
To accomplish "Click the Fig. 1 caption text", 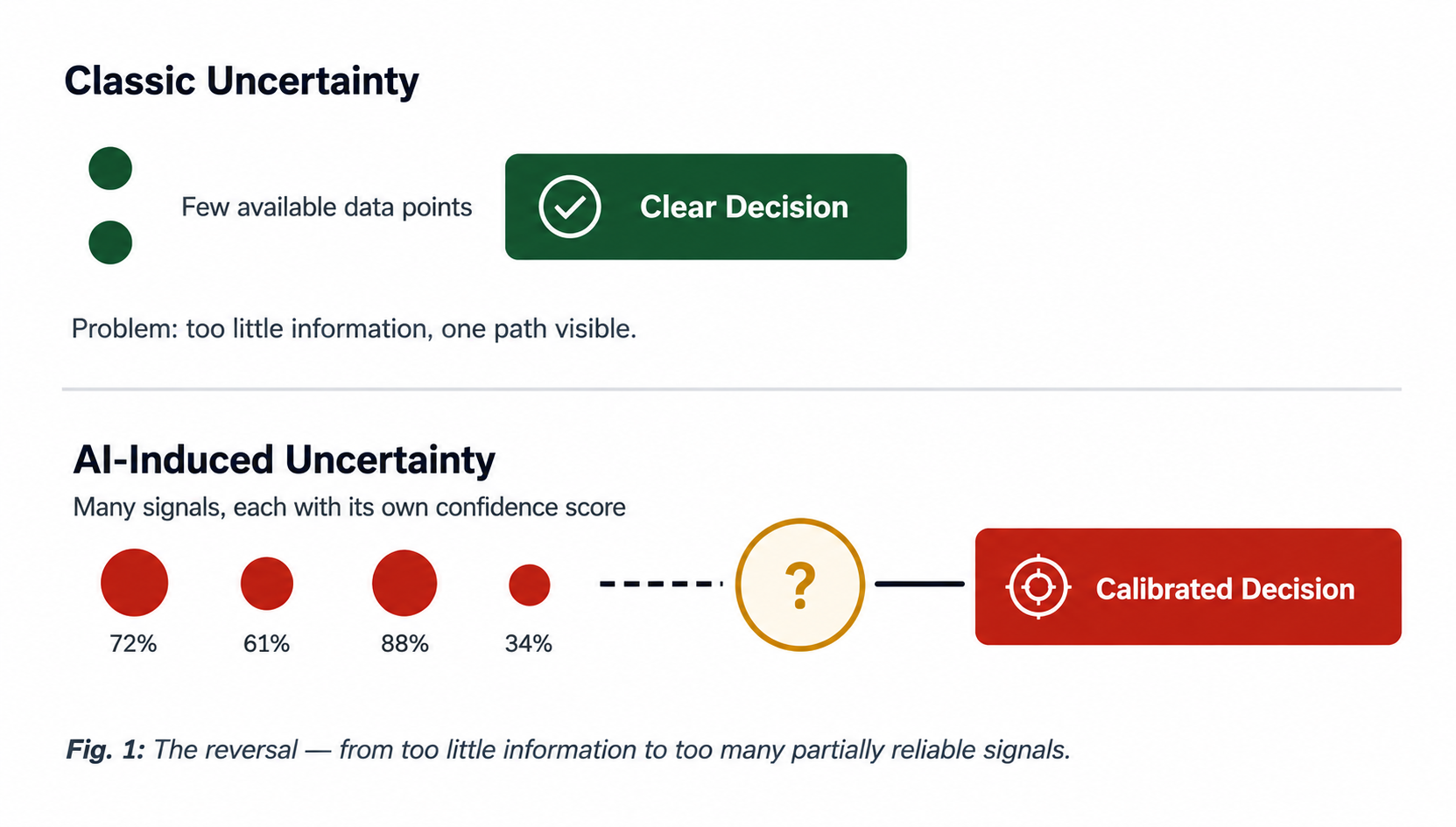I will click(568, 750).
